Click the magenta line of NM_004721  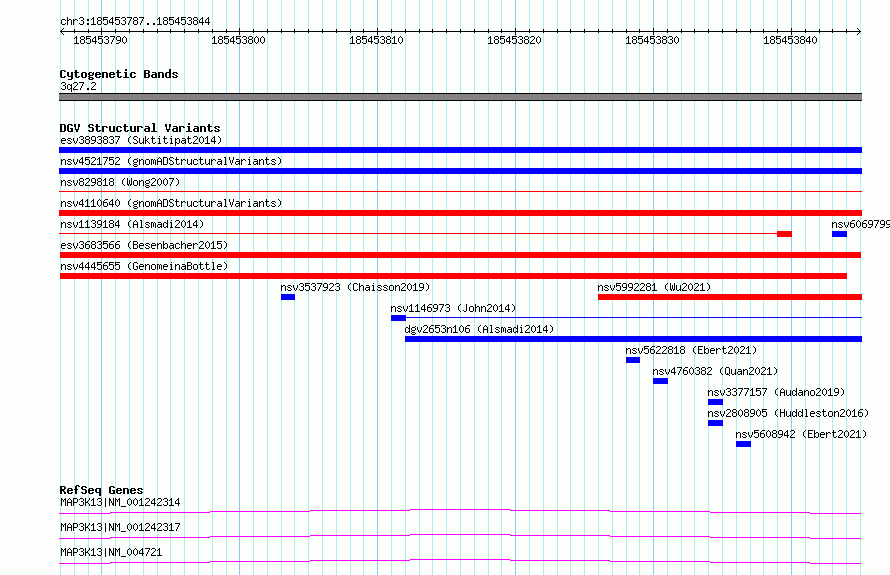coord(460,561)
